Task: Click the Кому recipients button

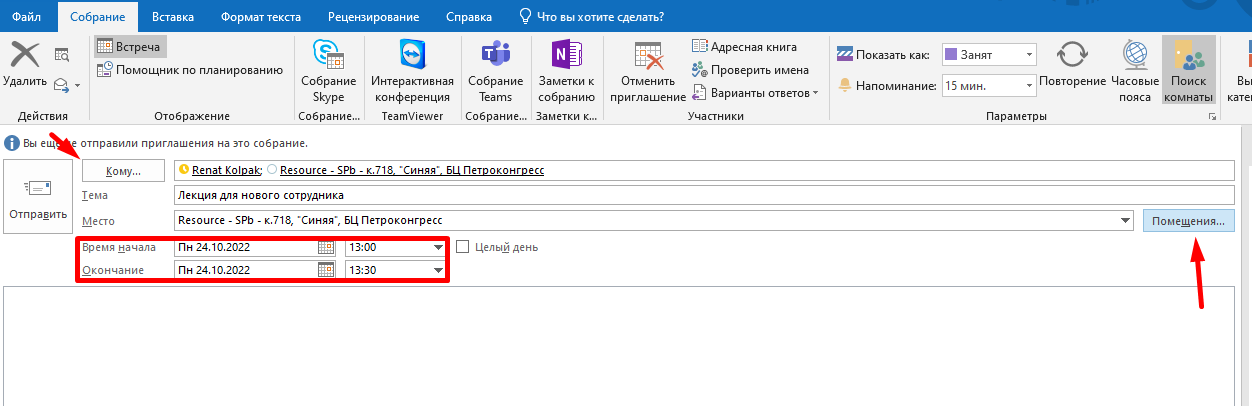Action: [x=123, y=171]
